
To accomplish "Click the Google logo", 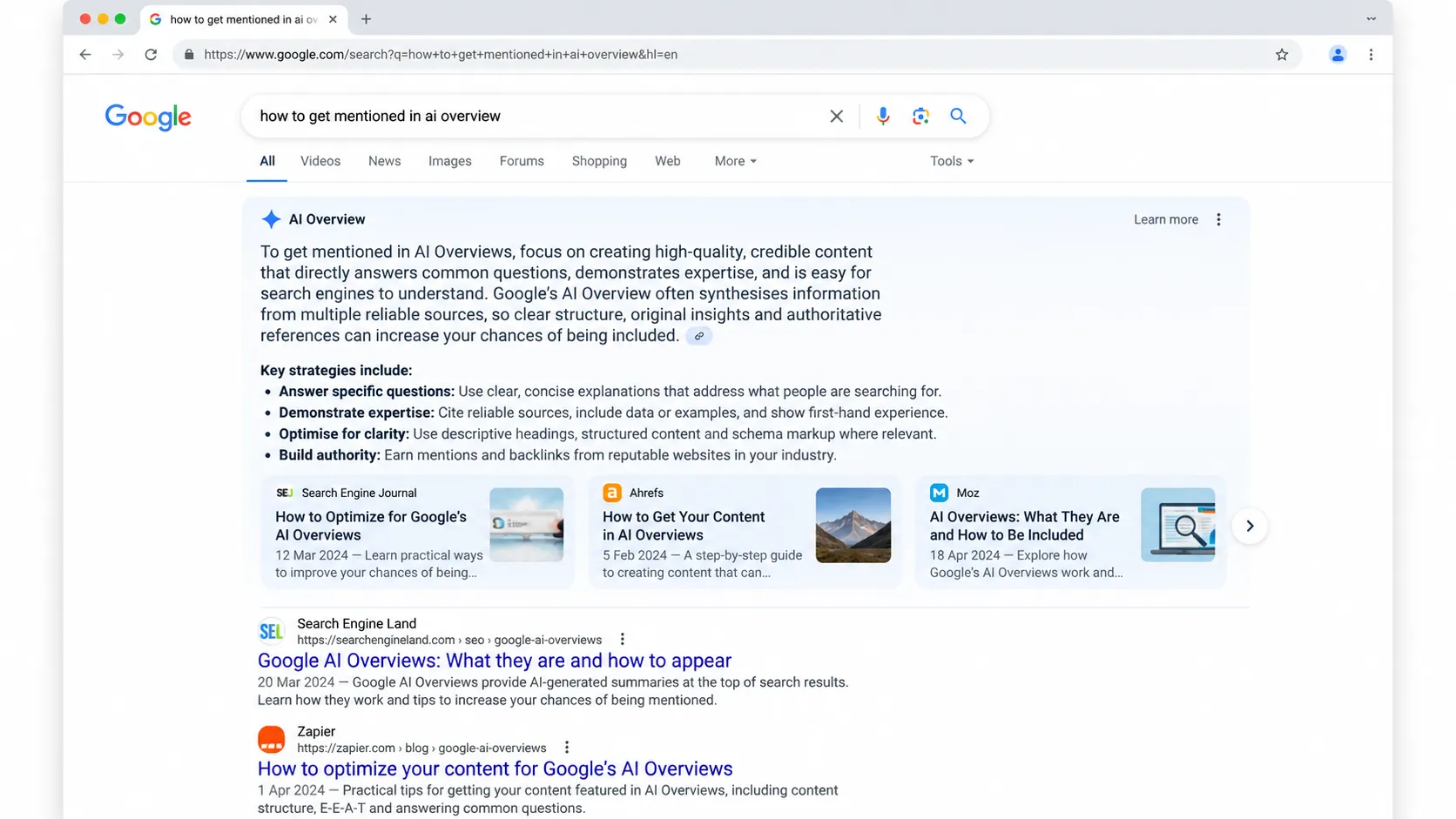I will pos(148,117).
